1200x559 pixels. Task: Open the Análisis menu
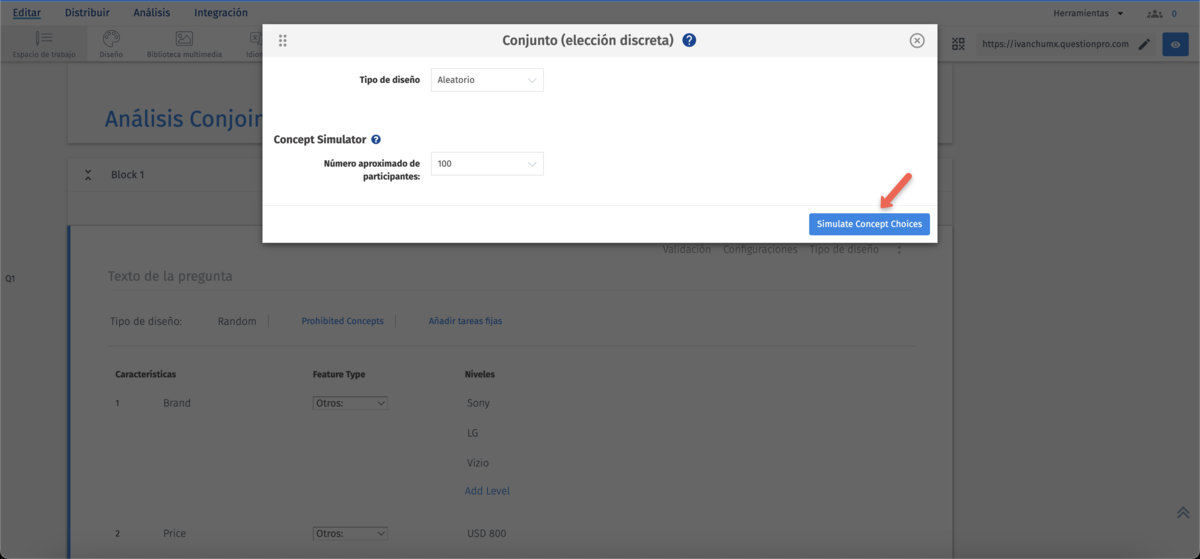pos(152,13)
